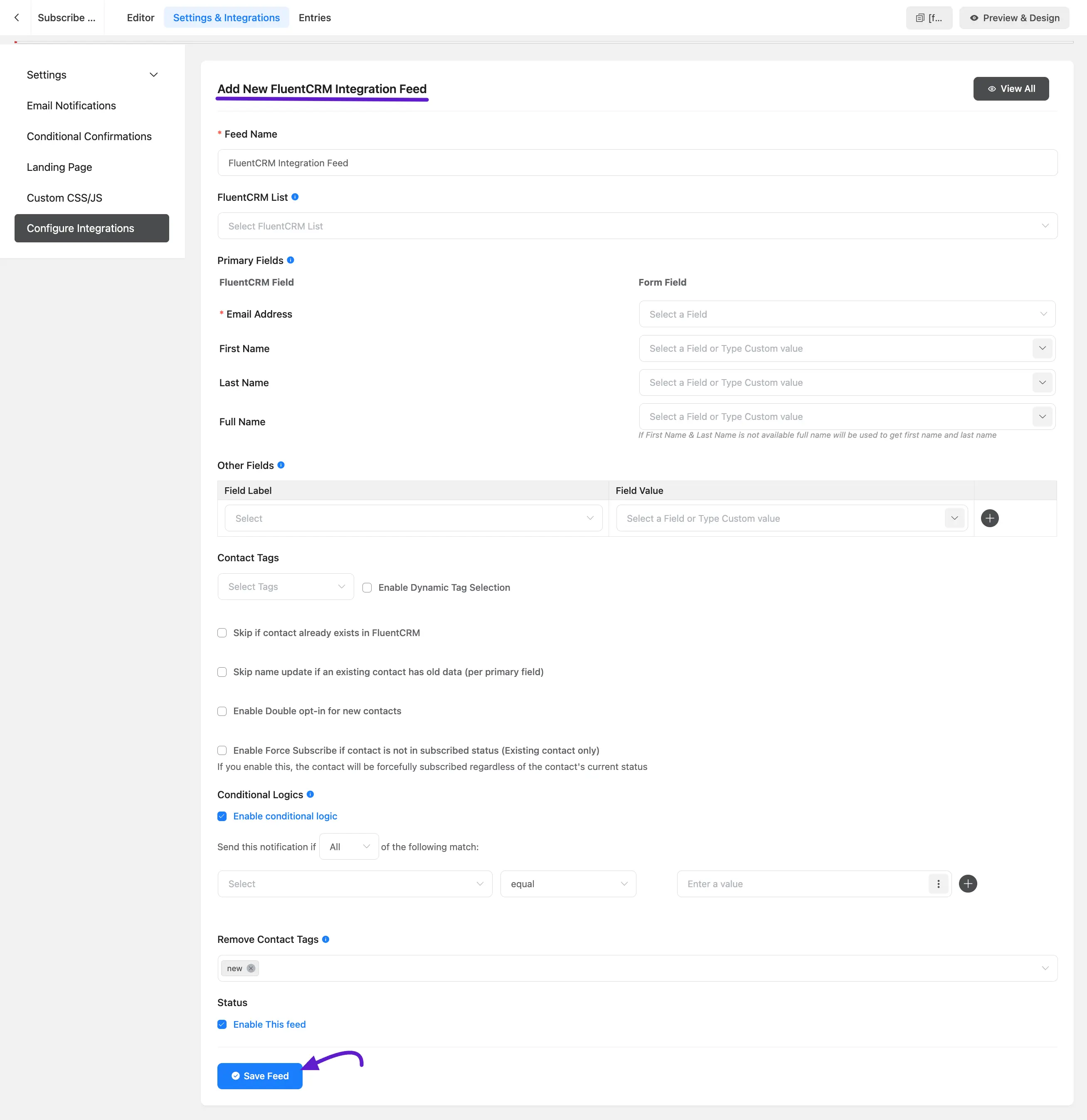Image resolution: width=1087 pixels, height=1120 pixels.
Task: Remove the 'new' tag with its x icon
Action: click(x=251, y=969)
